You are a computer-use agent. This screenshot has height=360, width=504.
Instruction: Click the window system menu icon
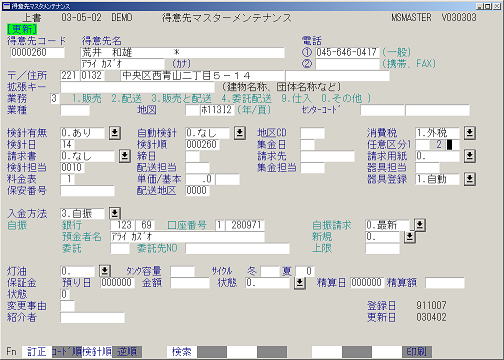point(6,6)
